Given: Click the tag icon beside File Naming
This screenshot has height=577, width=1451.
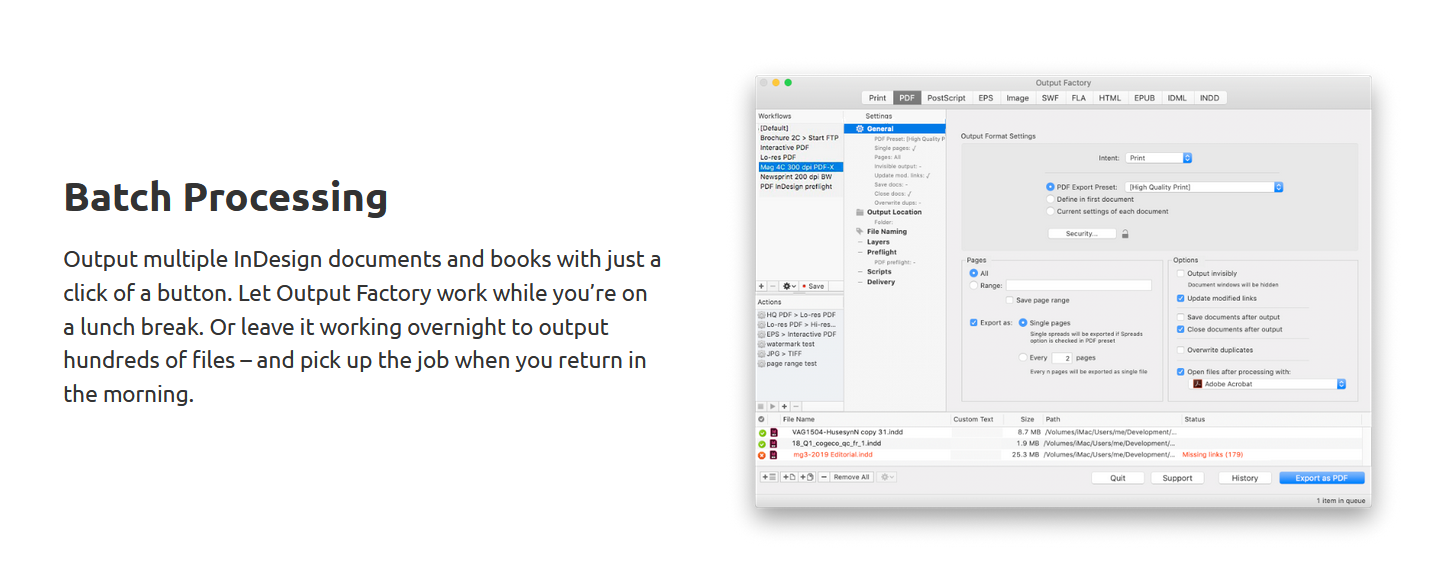Looking at the screenshot, I should coord(860,232).
